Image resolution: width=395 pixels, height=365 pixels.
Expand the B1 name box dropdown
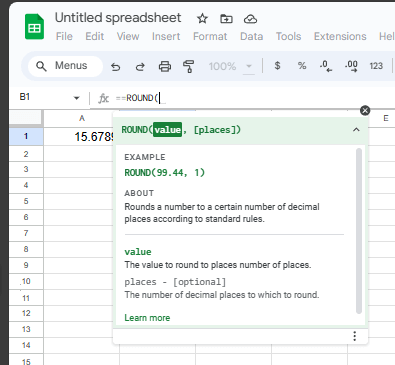click(77, 98)
